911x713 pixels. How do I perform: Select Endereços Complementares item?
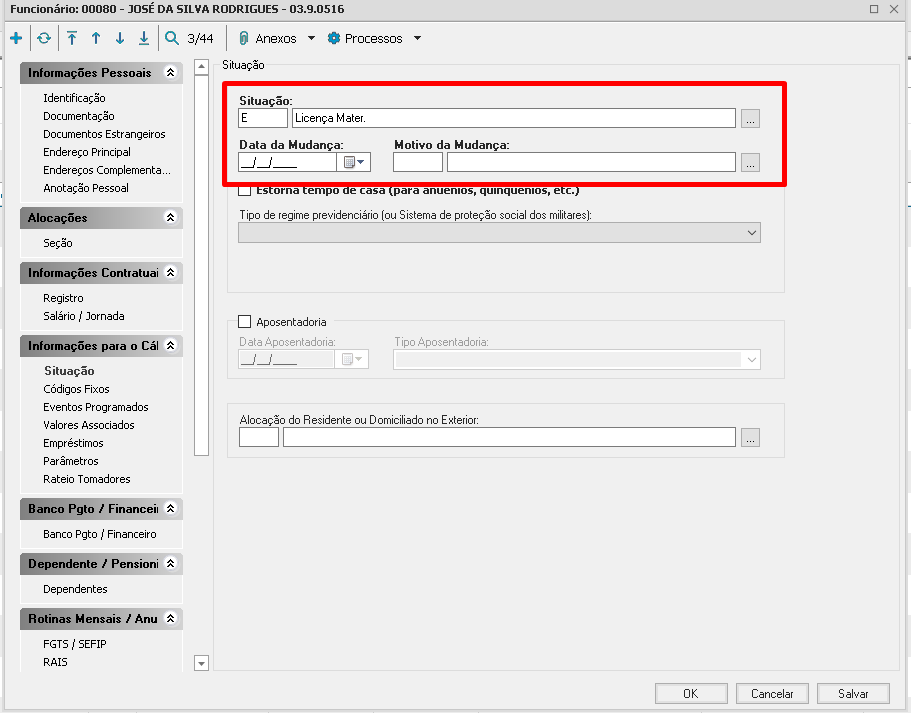pos(107,170)
